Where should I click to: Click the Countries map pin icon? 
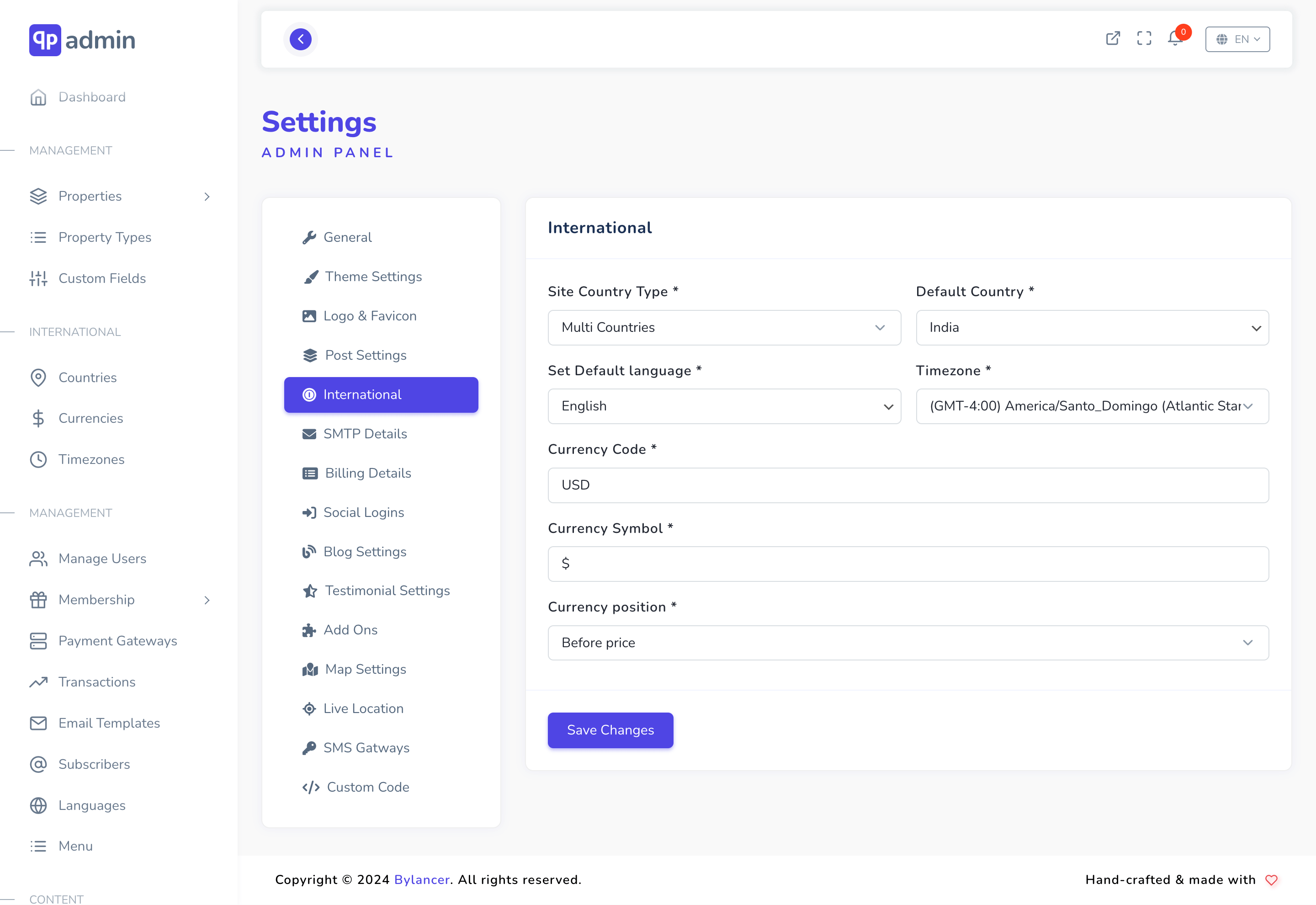point(38,378)
